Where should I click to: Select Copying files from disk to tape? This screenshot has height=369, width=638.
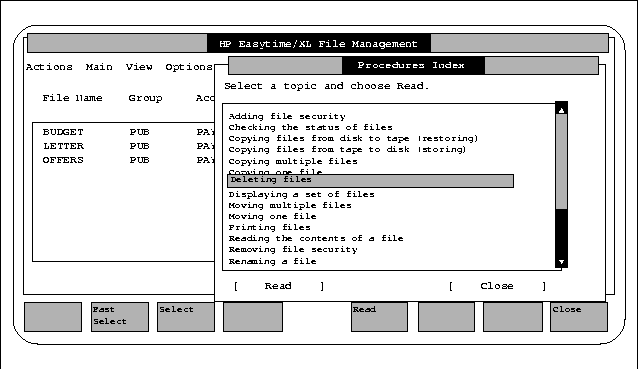point(353,138)
